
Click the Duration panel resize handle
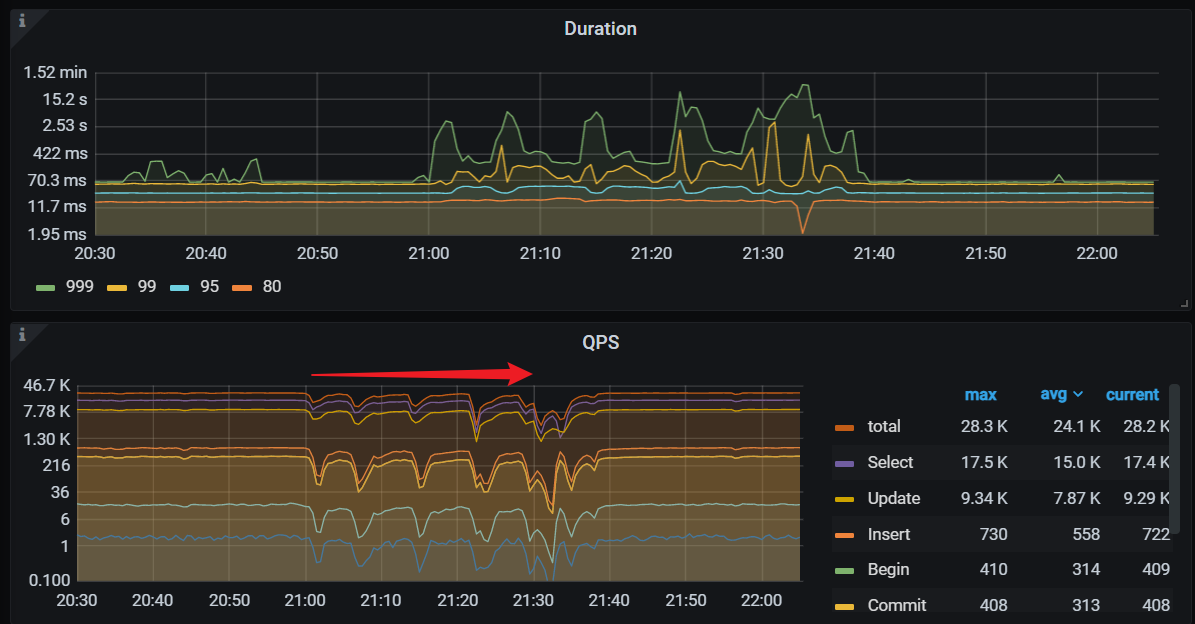pyautogui.click(x=1187, y=303)
